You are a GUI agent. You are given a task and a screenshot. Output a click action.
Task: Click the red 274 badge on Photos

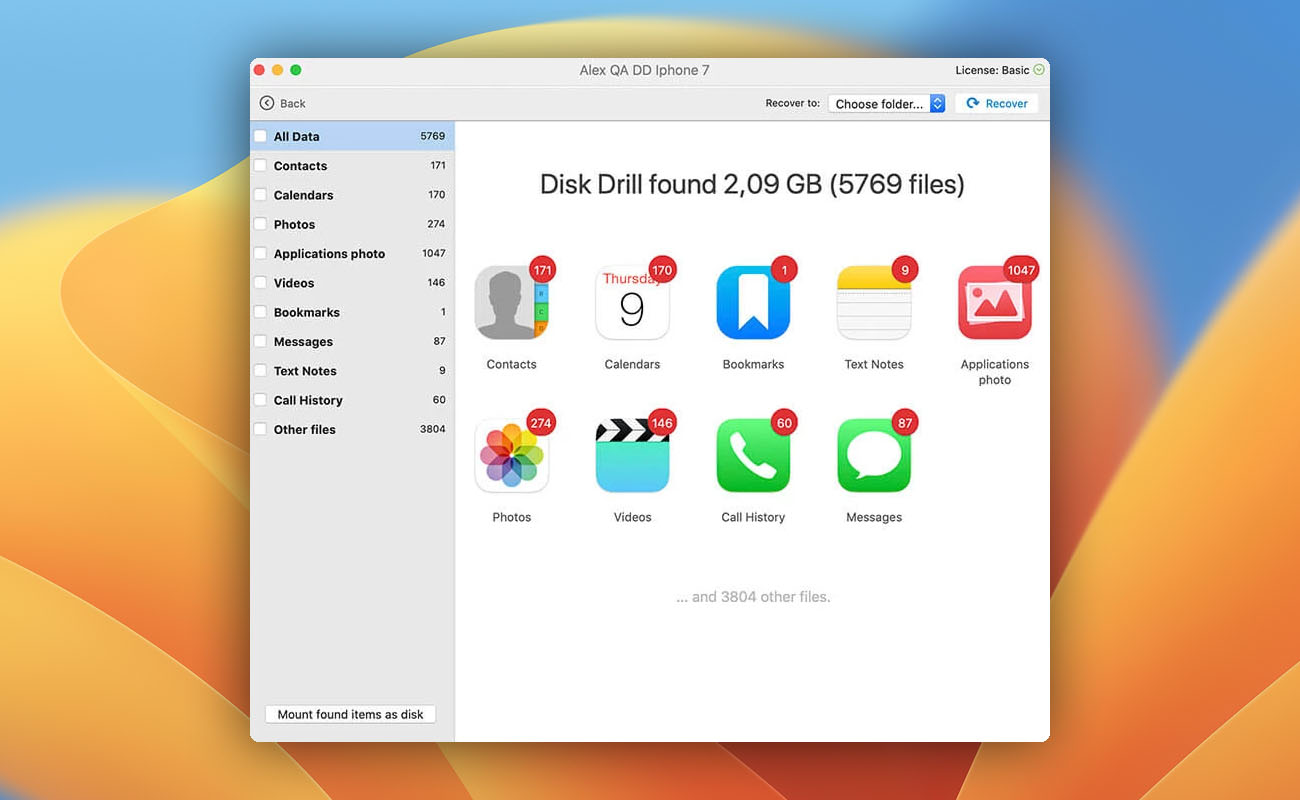(x=541, y=423)
